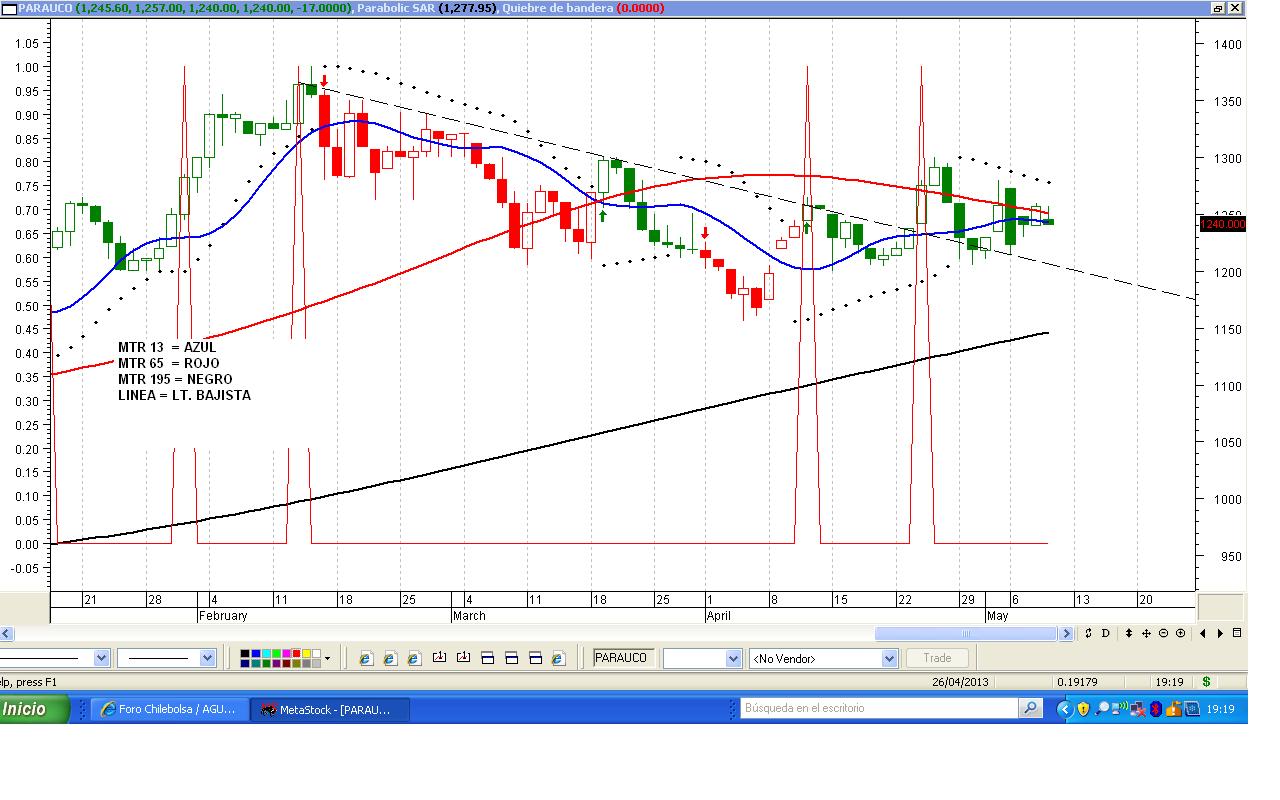The height and width of the screenshot is (800, 1280).
Task: Zoom in with the plus magnifier icon
Action: click(1180, 633)
